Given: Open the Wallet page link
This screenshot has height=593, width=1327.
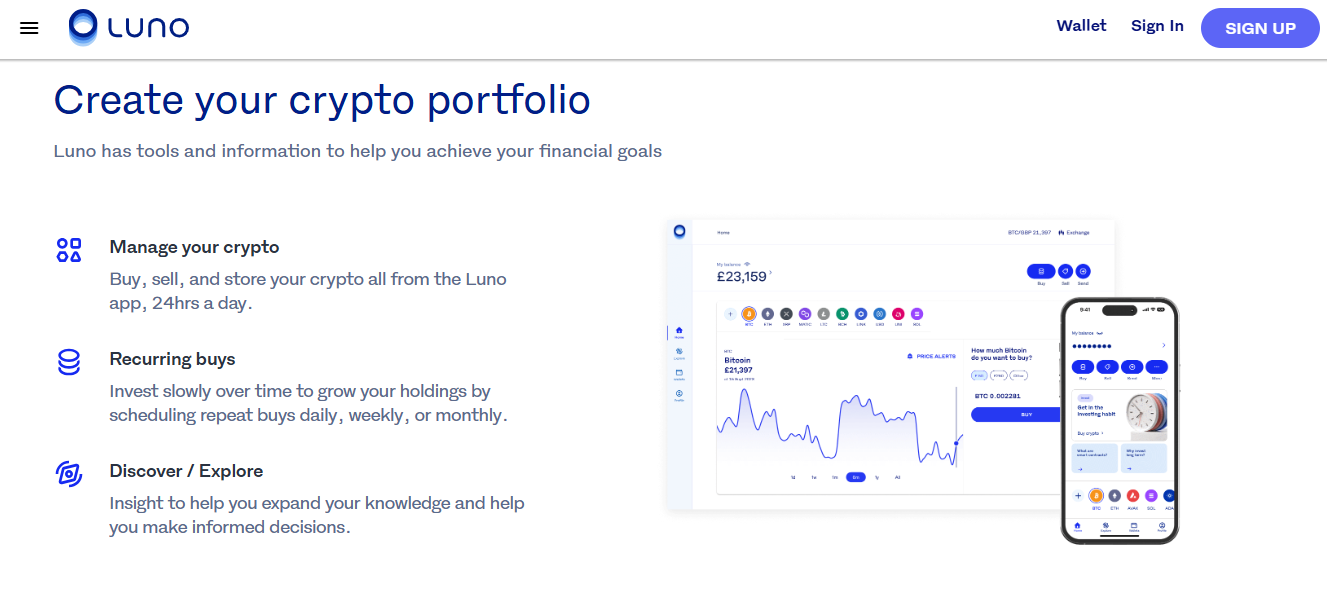Looking at the screenshot, I should pyautogui.click(x=1081, y=26).
